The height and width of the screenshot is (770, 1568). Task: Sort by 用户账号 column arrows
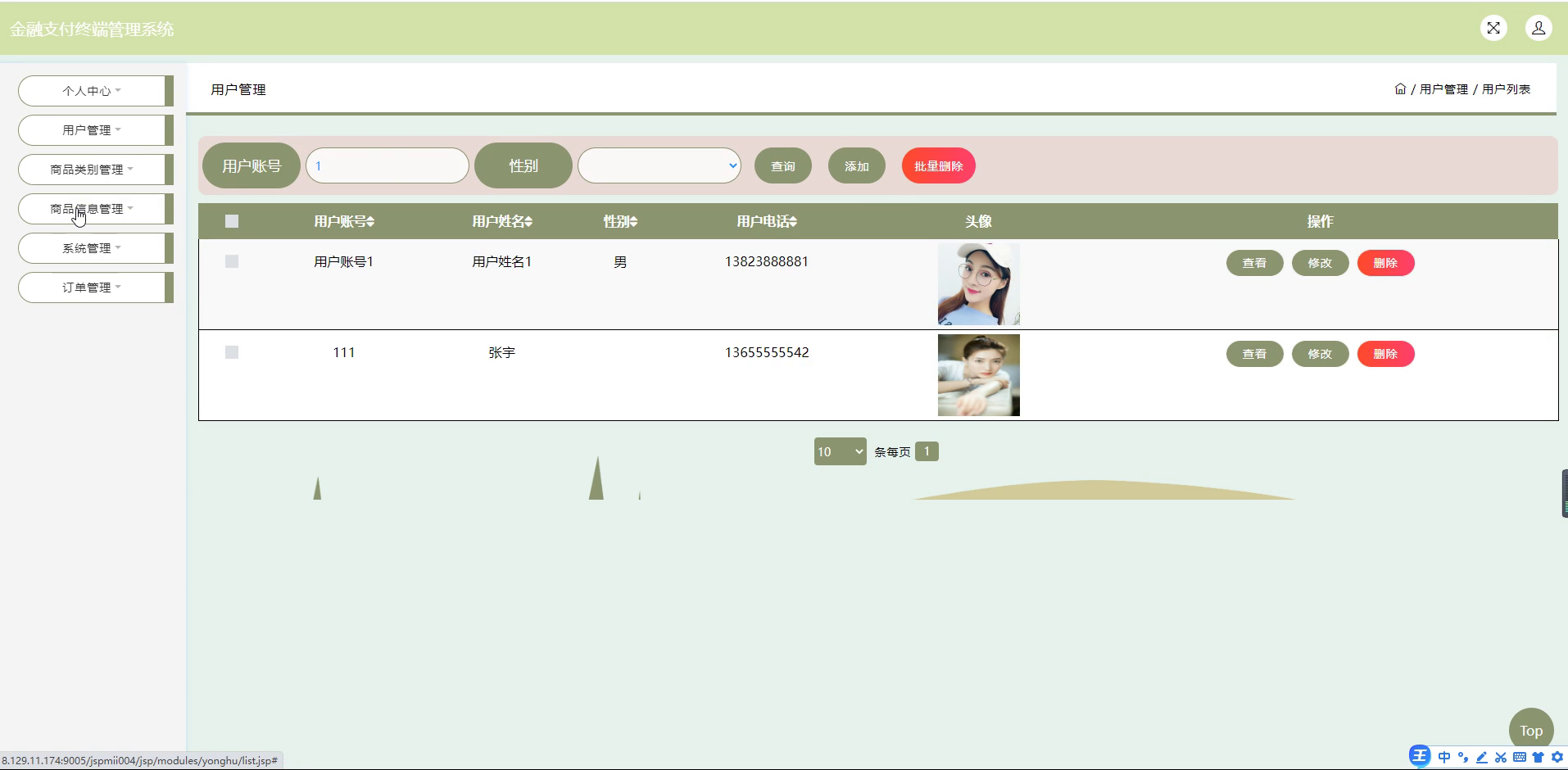(370, 221)
